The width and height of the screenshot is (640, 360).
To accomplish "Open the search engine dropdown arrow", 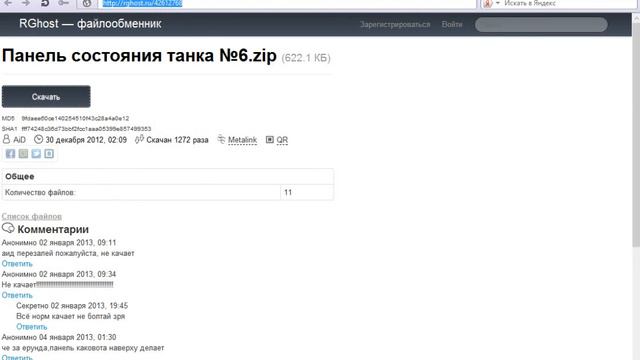I will (498, 3).
